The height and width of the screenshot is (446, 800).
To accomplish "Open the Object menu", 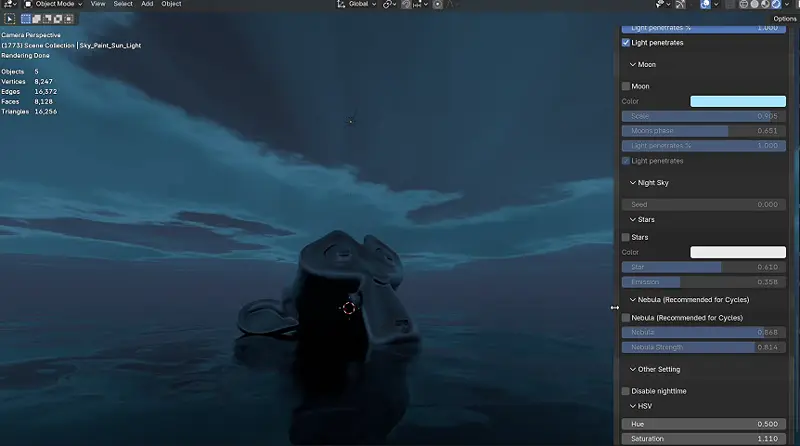I will tap(171, 4).
